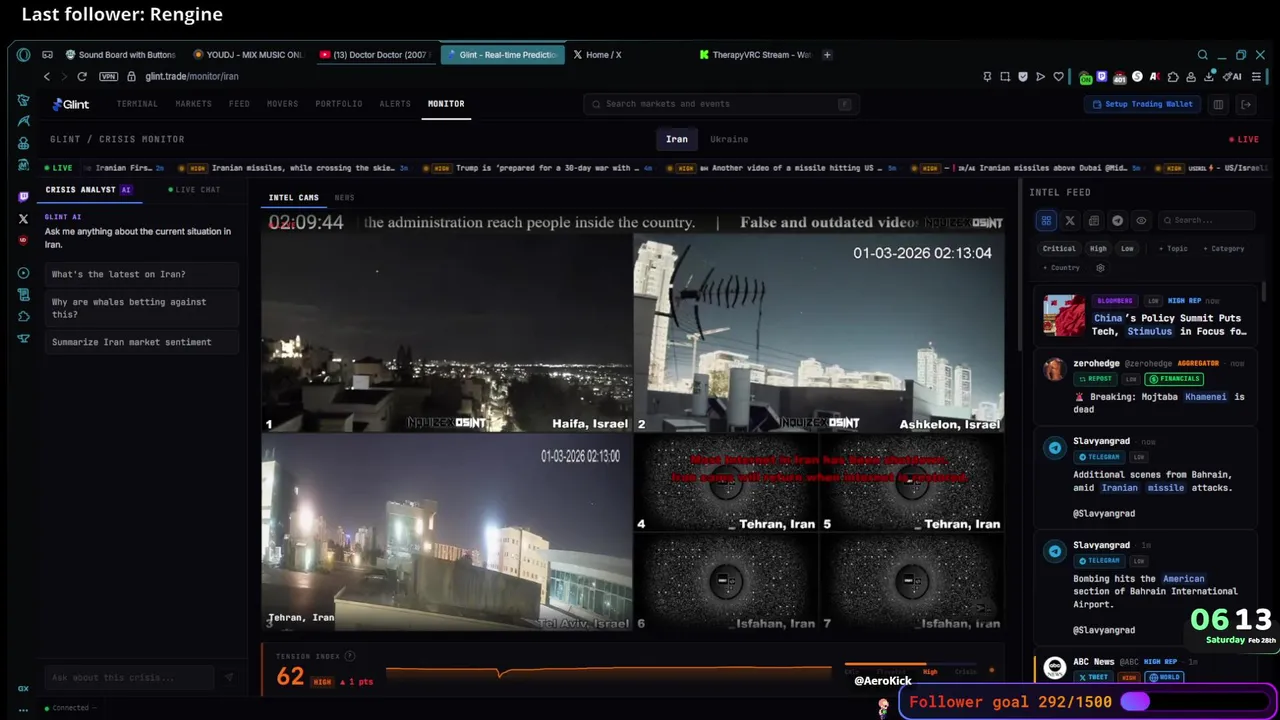Open the X icon in browser sidebar

23,219
